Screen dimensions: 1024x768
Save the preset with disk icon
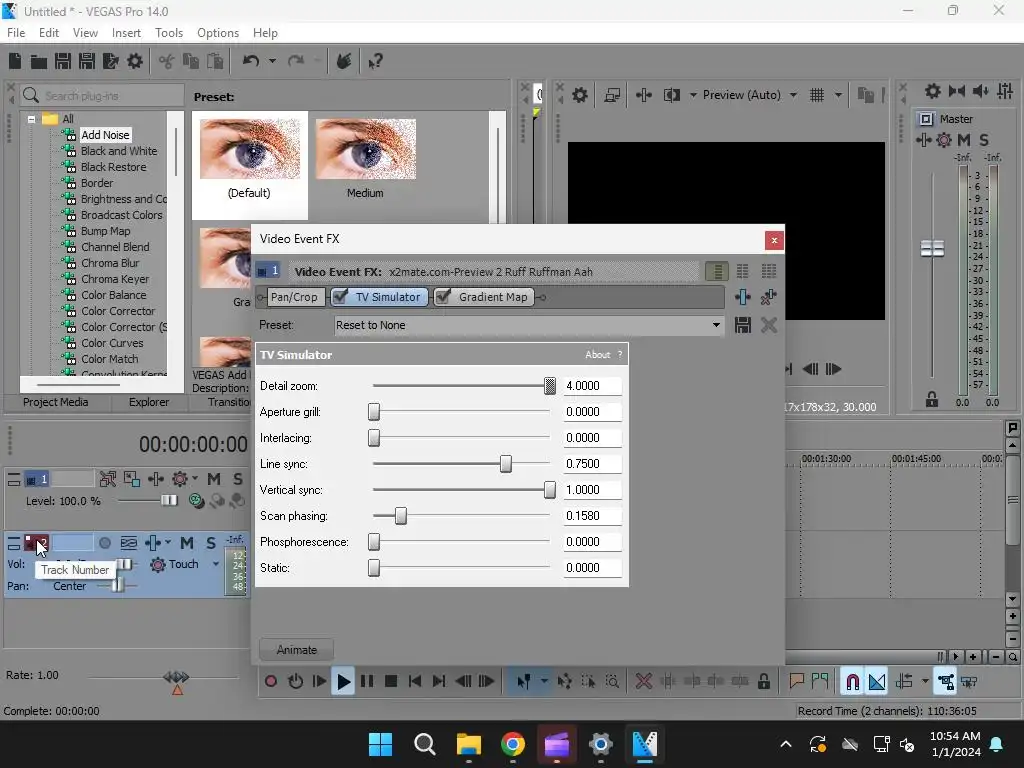[x=743, y=325]
